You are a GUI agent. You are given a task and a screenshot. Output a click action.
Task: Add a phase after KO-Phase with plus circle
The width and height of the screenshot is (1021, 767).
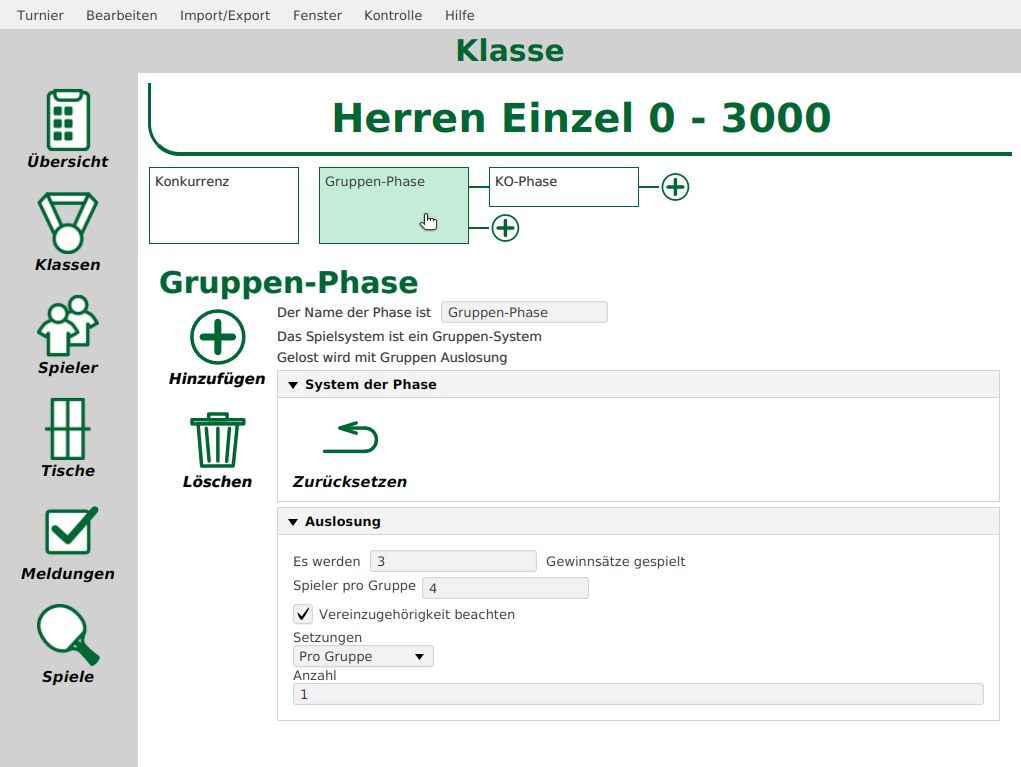(x=675, y=187)
